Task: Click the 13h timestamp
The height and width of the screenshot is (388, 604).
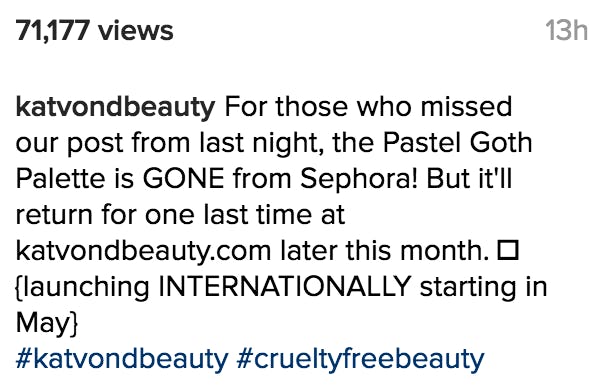Action: [567, 30]
